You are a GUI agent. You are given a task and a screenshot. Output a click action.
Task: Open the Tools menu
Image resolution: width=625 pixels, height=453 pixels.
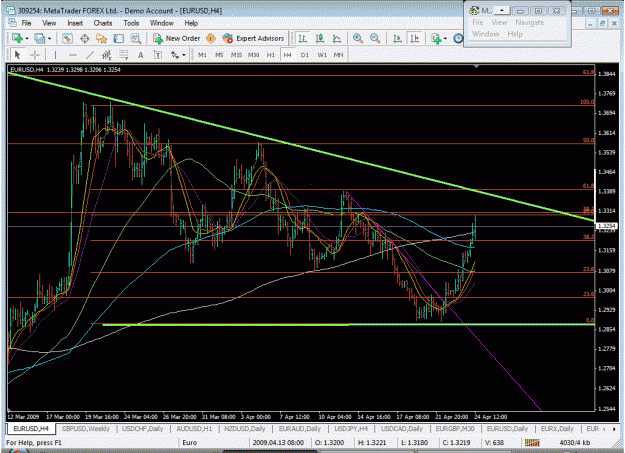pos(131,23)
